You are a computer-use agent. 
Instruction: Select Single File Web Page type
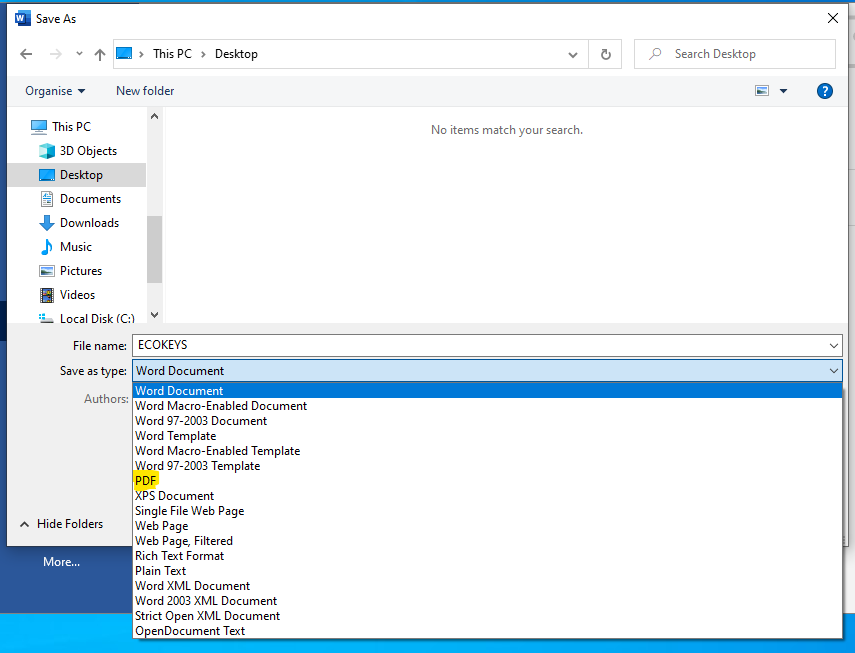tap(487, 511)
